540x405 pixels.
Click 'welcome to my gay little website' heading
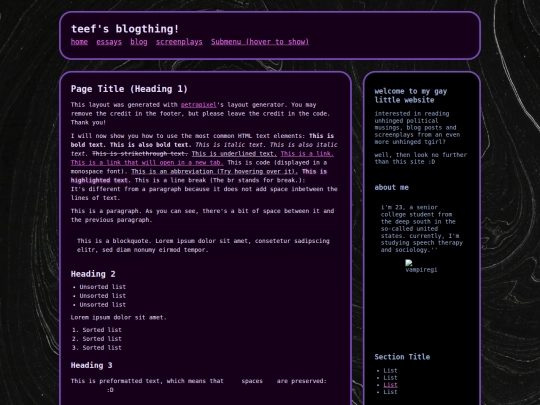click(x=411, y=96)
